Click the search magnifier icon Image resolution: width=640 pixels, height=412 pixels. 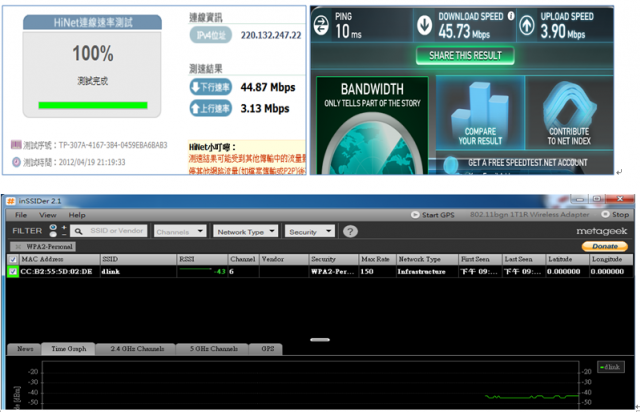78,231
